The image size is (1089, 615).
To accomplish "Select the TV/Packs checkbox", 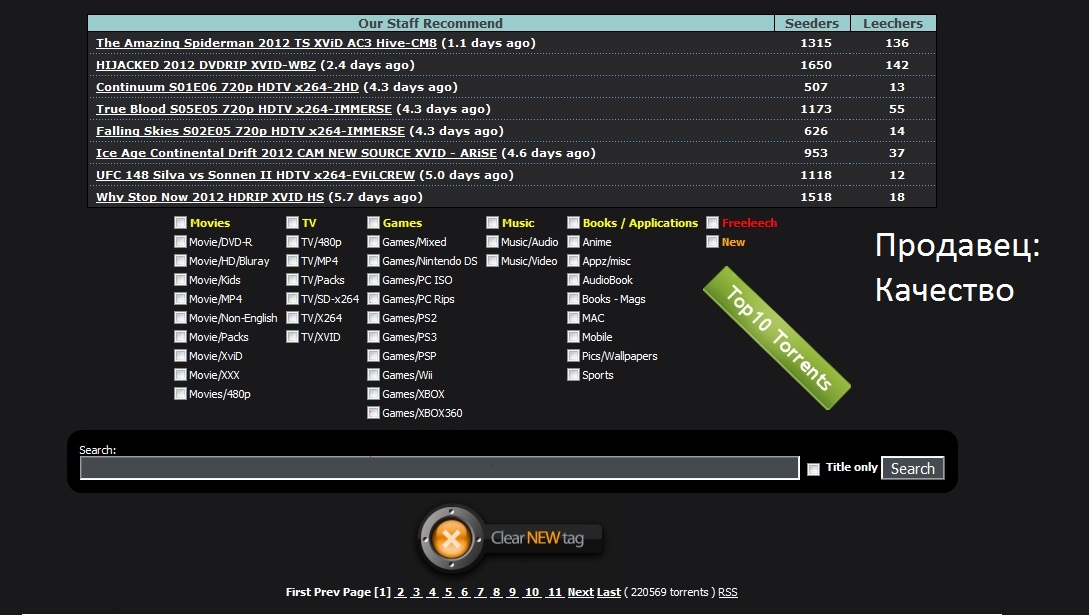I will click(x=292, y=280).
